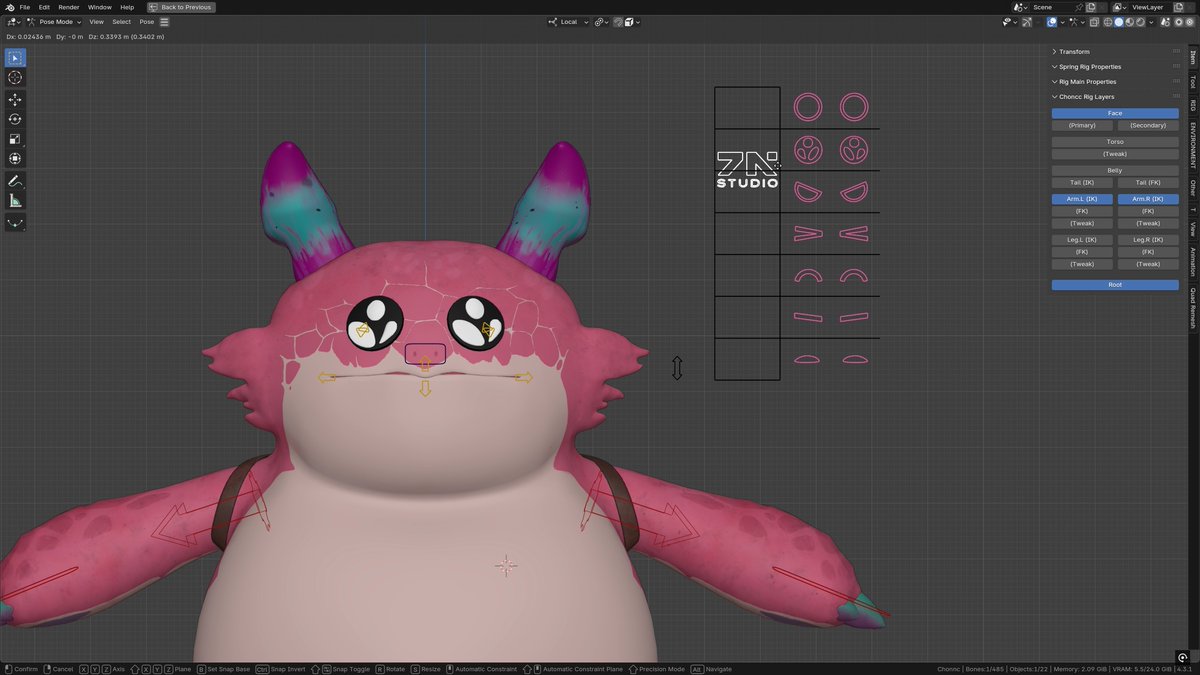
Task: Open the editor type dropdown
Action: (x=14, y=22)
